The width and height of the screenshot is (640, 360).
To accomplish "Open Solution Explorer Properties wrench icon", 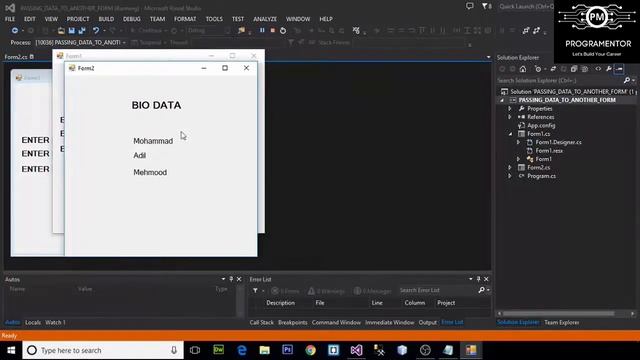I will tap(609, 69).
